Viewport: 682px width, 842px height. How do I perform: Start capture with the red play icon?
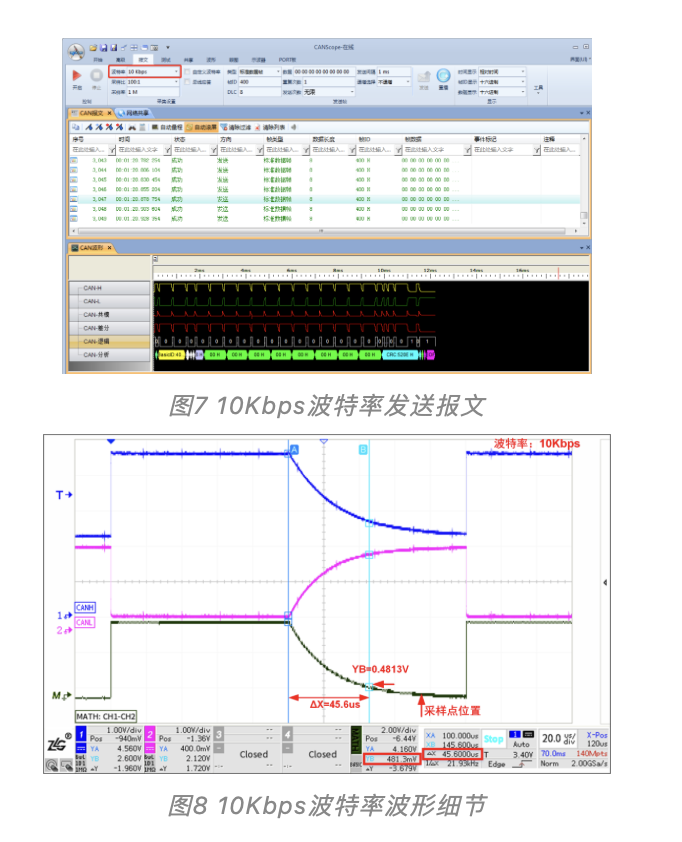[x=77, y=75]
